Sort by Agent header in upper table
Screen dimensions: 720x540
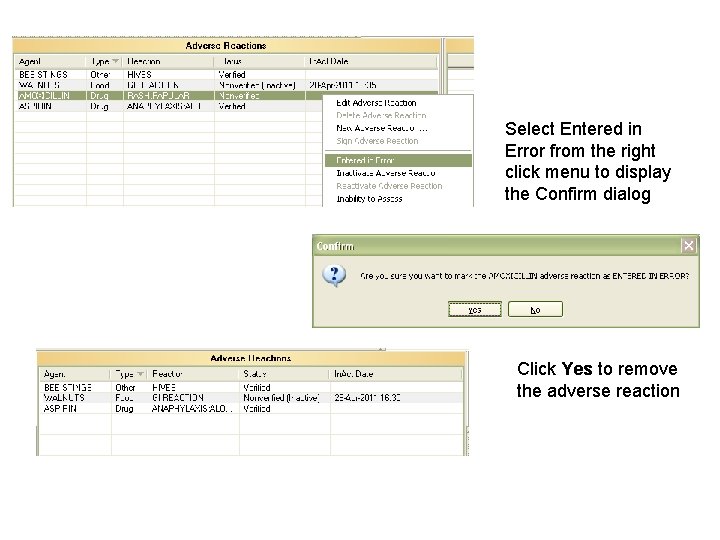point(51,62)
